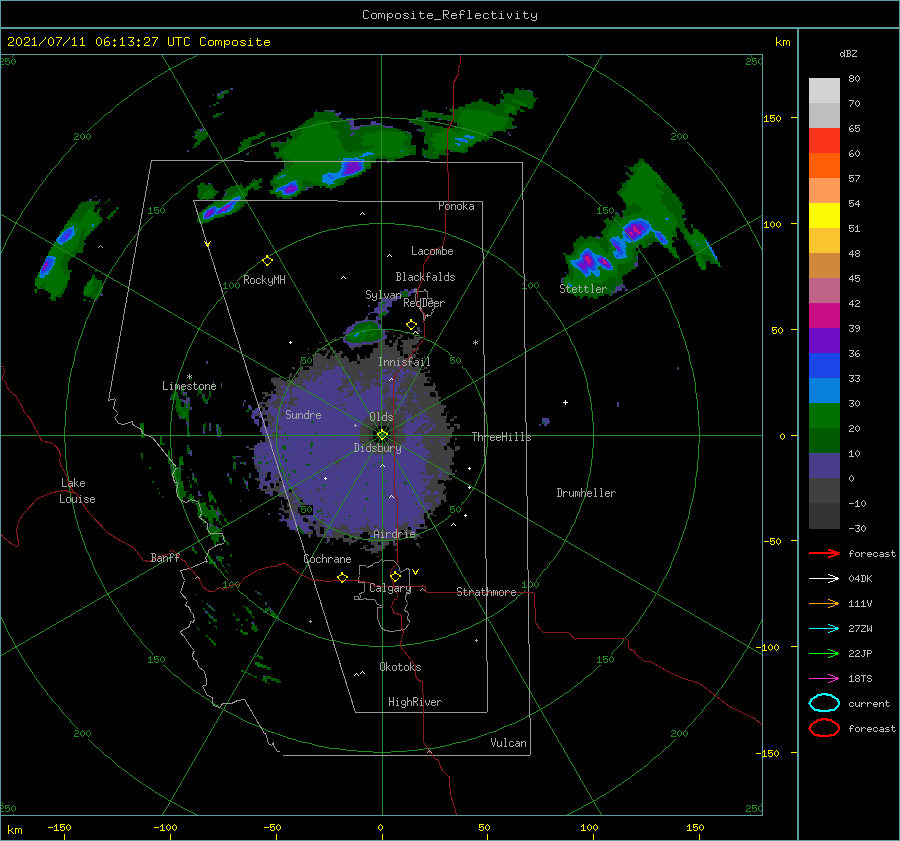Click the Didsbury label

(x=378, y=448)
